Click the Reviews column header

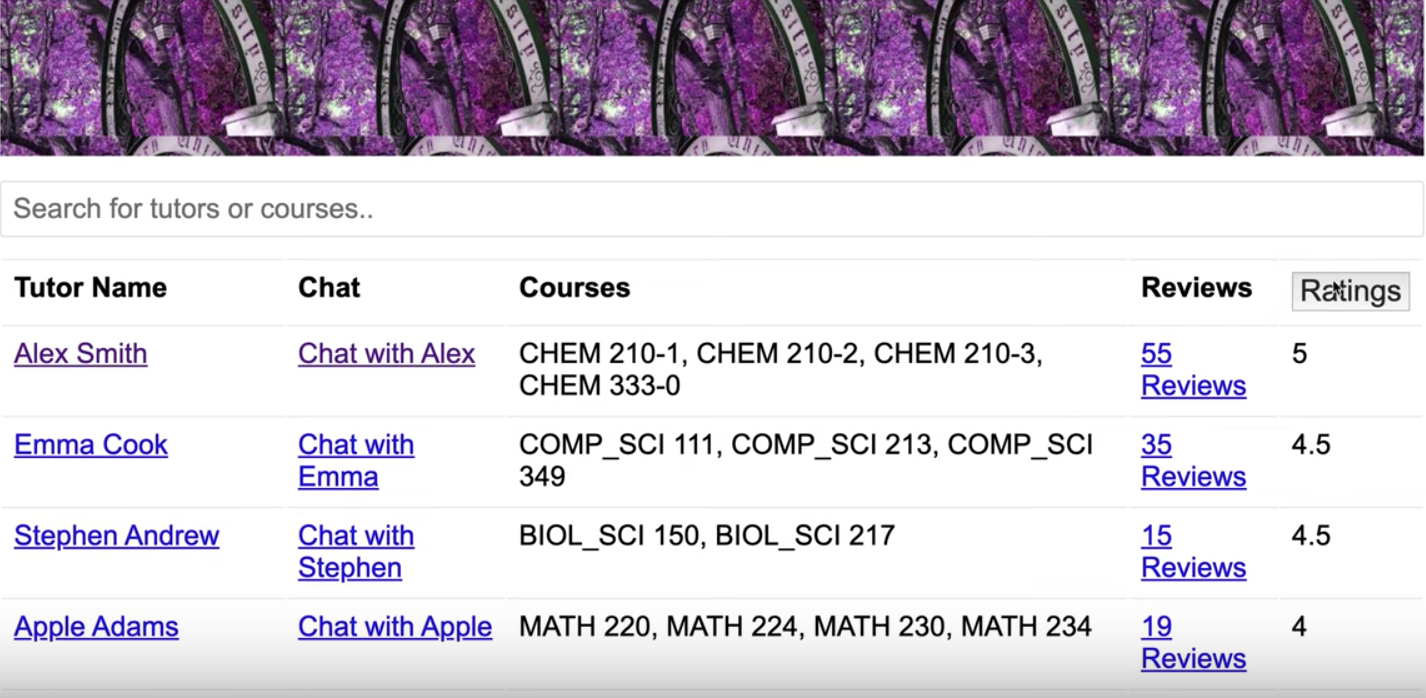[1196, 288]
